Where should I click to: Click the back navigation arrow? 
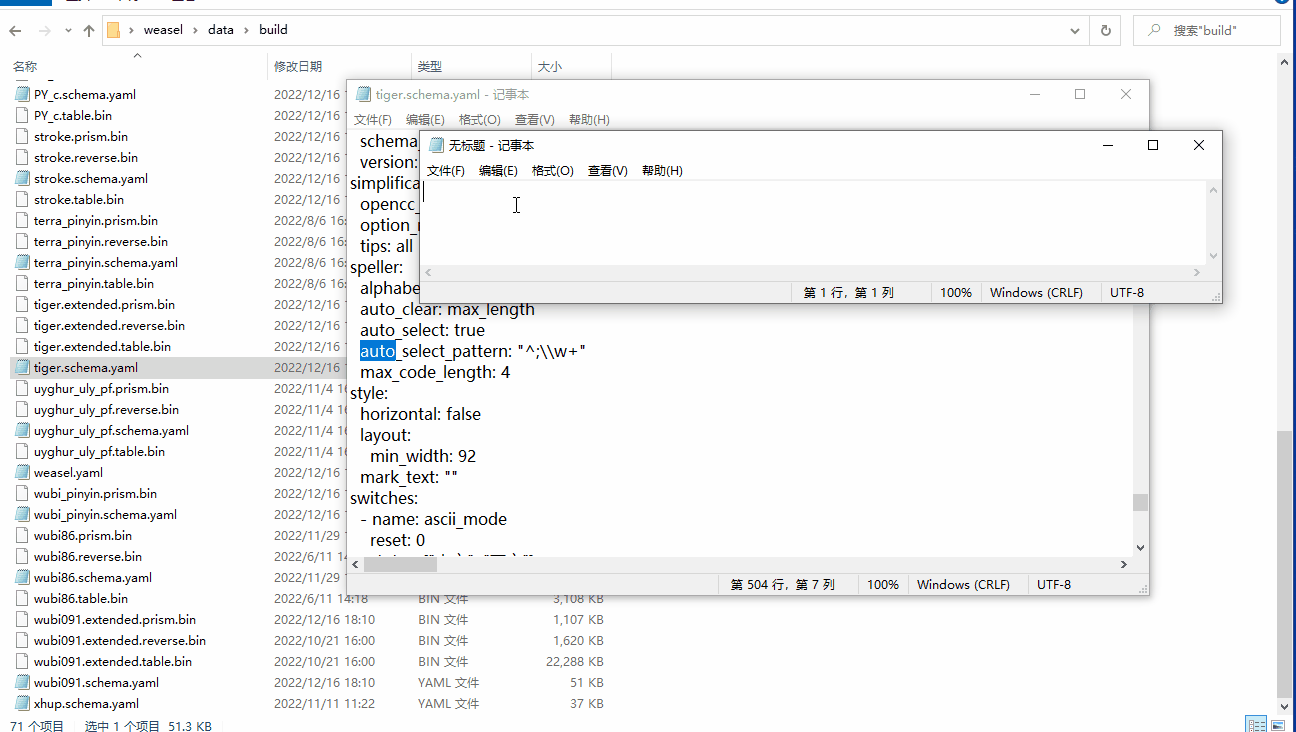point(16,30)
